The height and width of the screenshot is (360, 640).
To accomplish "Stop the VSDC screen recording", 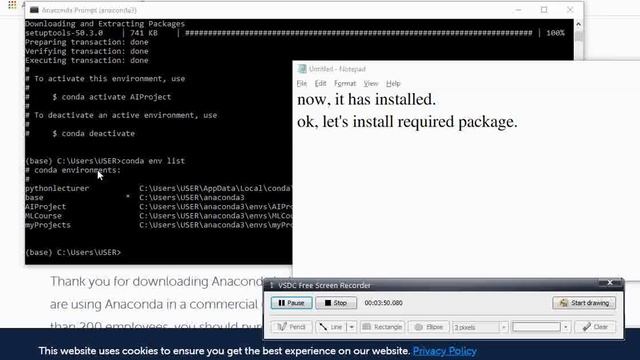I will (x=336, y=303).
